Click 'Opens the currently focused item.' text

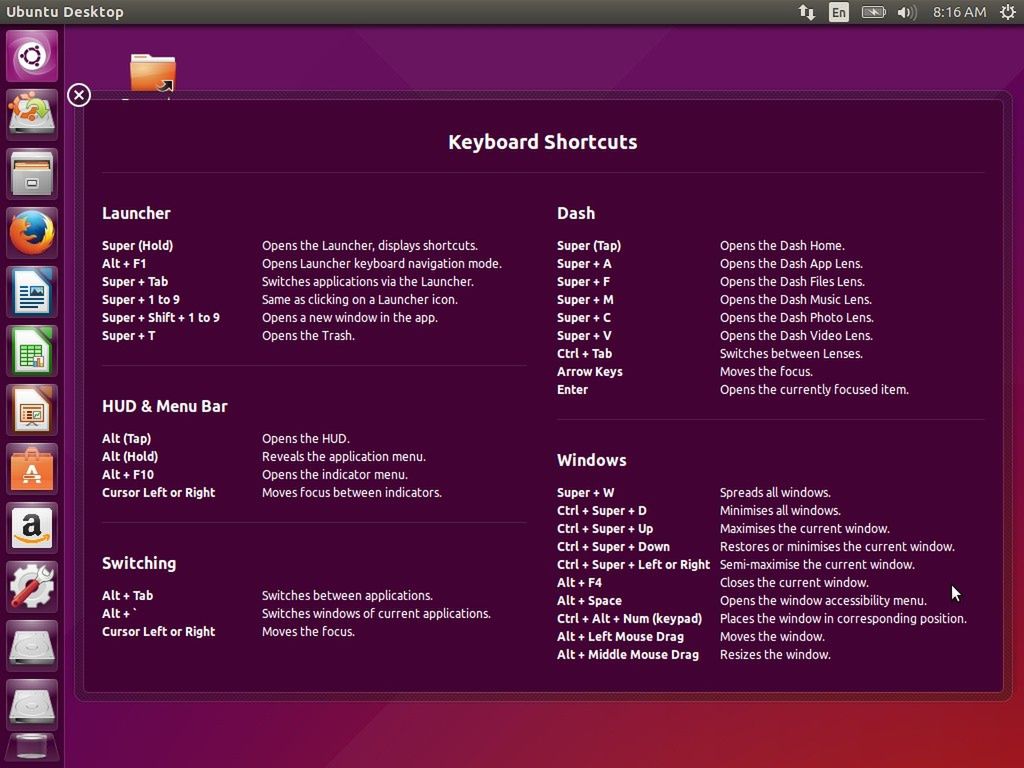pos(814,389)
